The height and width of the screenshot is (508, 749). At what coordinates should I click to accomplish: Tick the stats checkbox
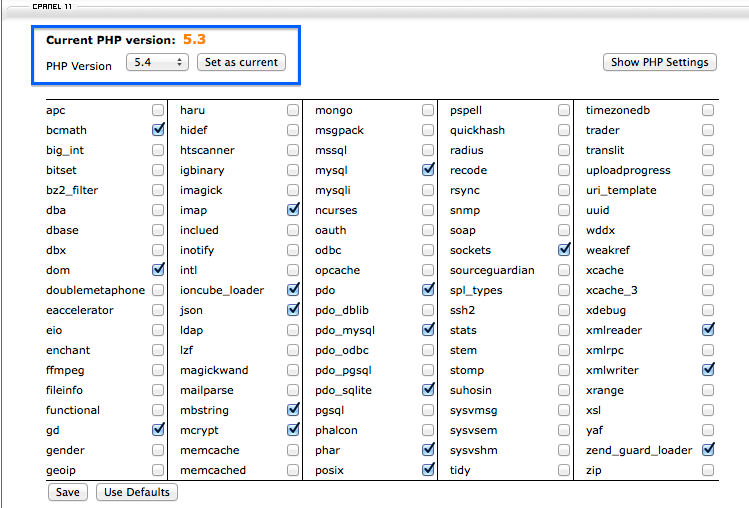(564, 330)
